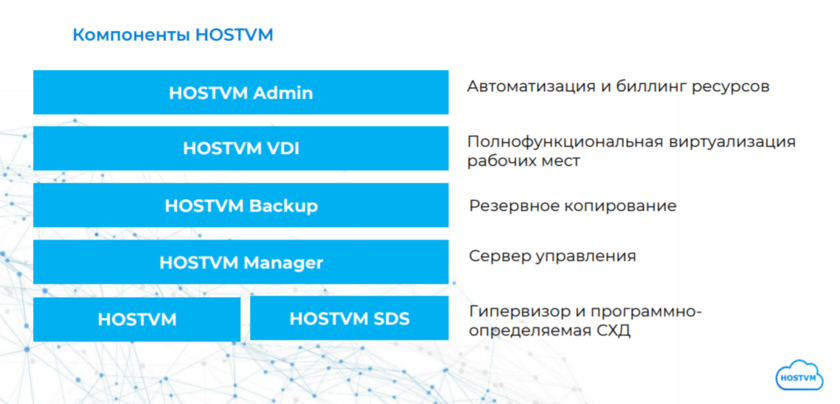Select the HOSTVM Admin block

point(240,93)
